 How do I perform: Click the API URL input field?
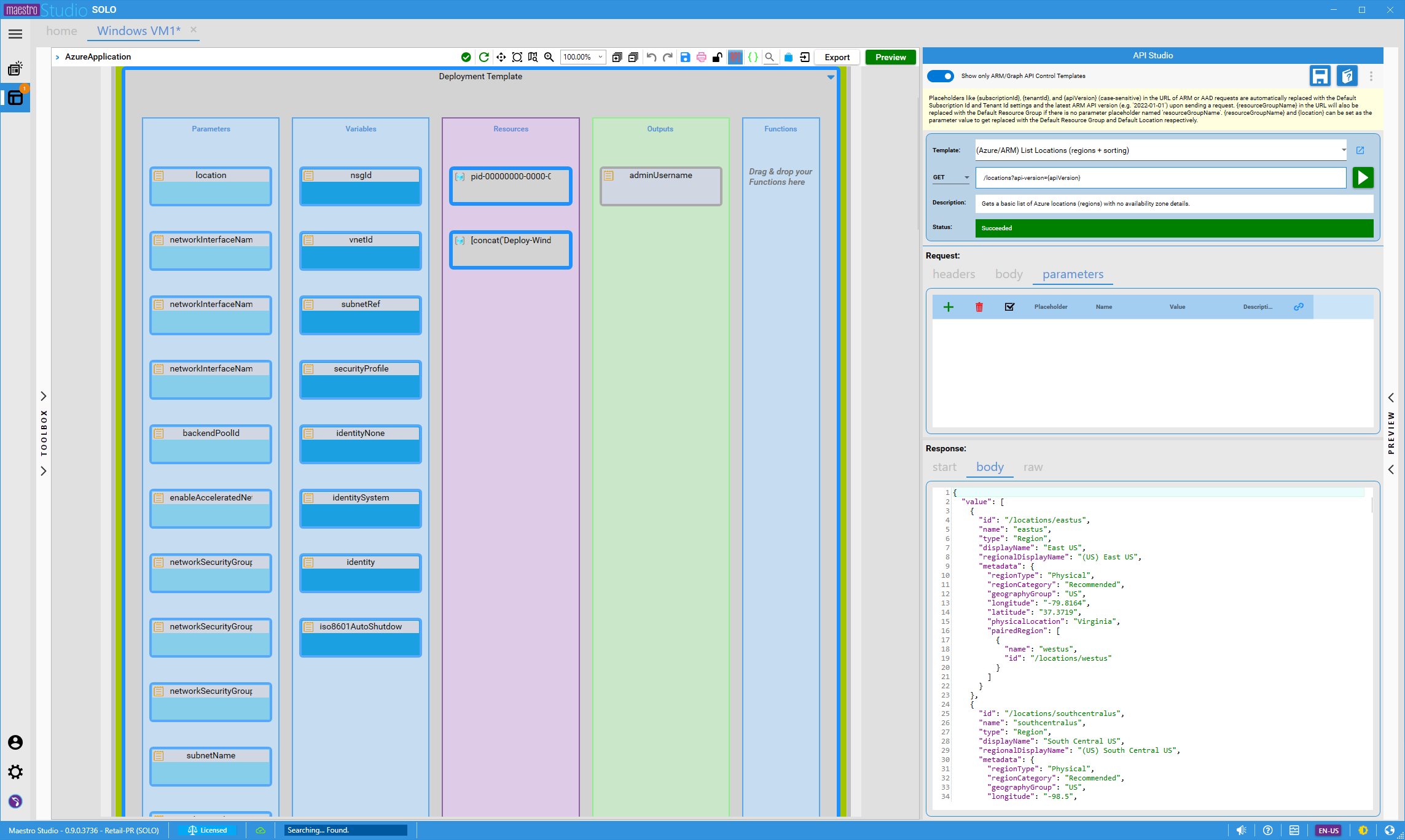coord(1160,178)
